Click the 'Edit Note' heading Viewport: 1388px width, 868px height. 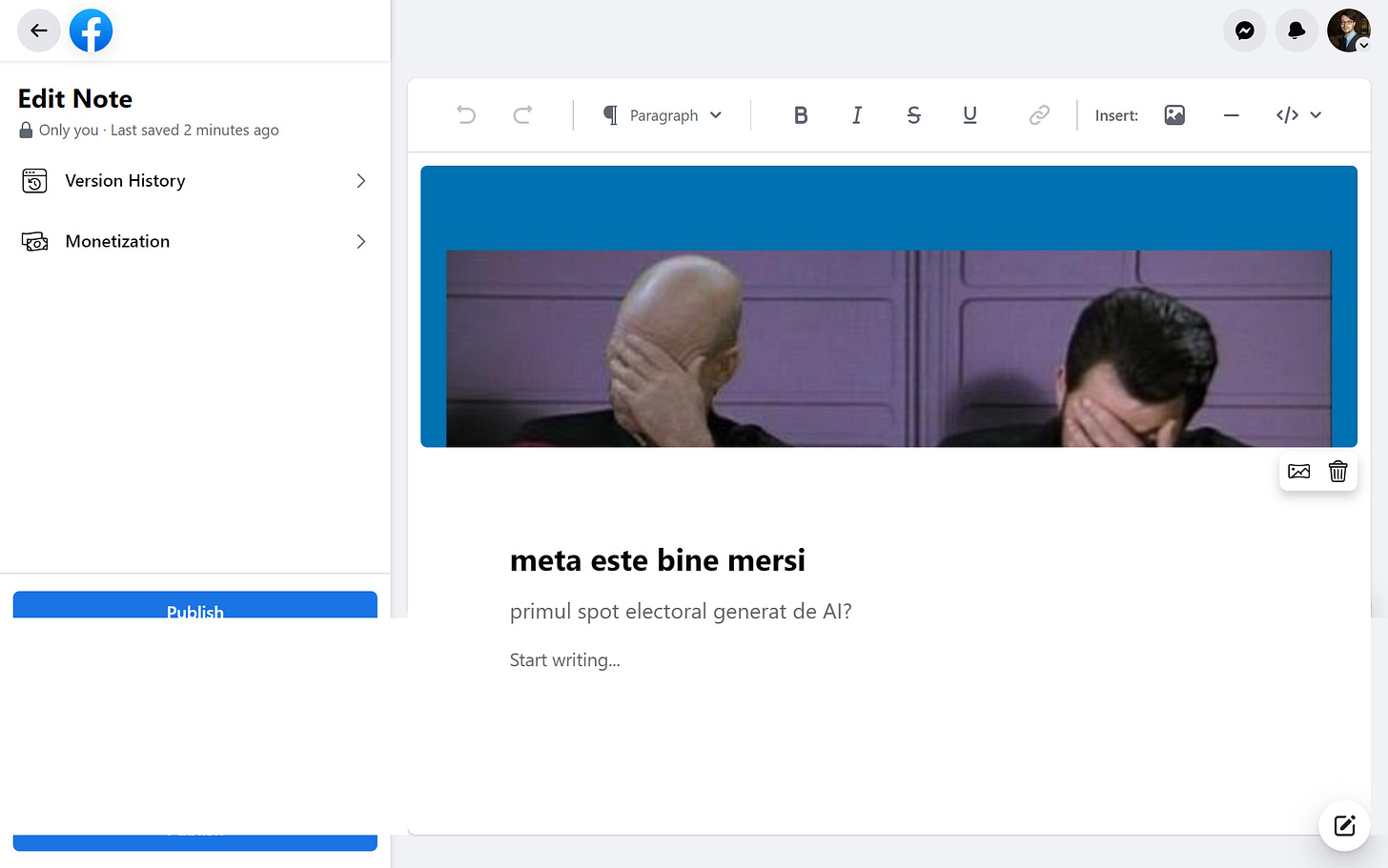tap(75, 99)
